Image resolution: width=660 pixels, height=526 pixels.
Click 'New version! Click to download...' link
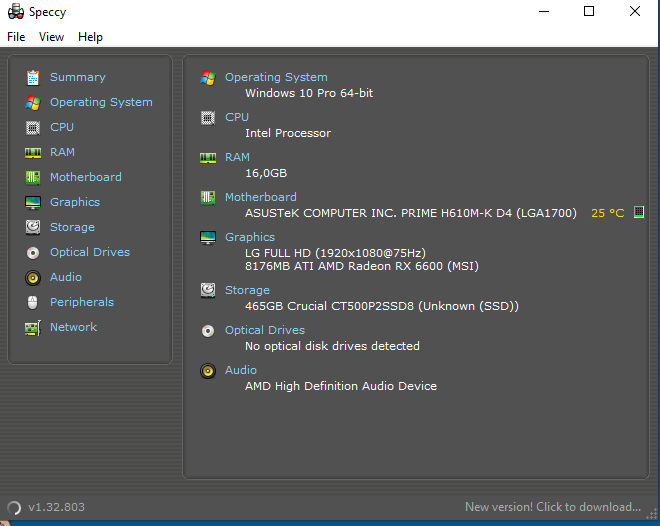point(553,507)
